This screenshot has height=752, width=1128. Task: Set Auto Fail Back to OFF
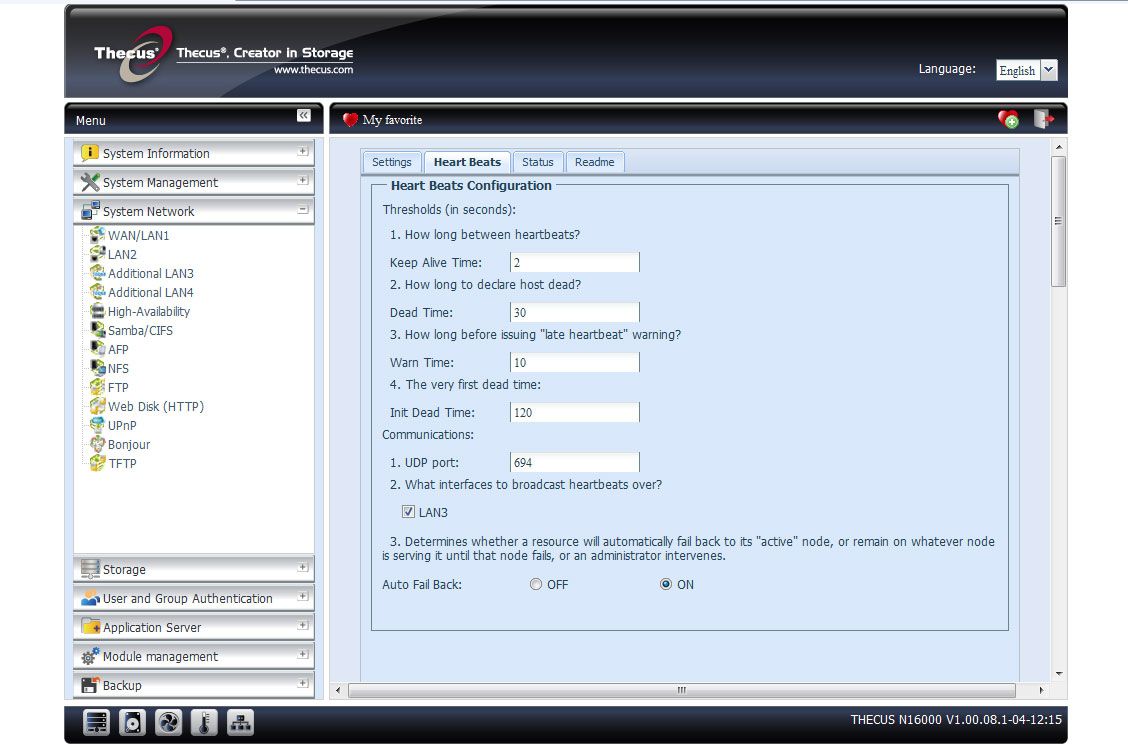point(535,584)
